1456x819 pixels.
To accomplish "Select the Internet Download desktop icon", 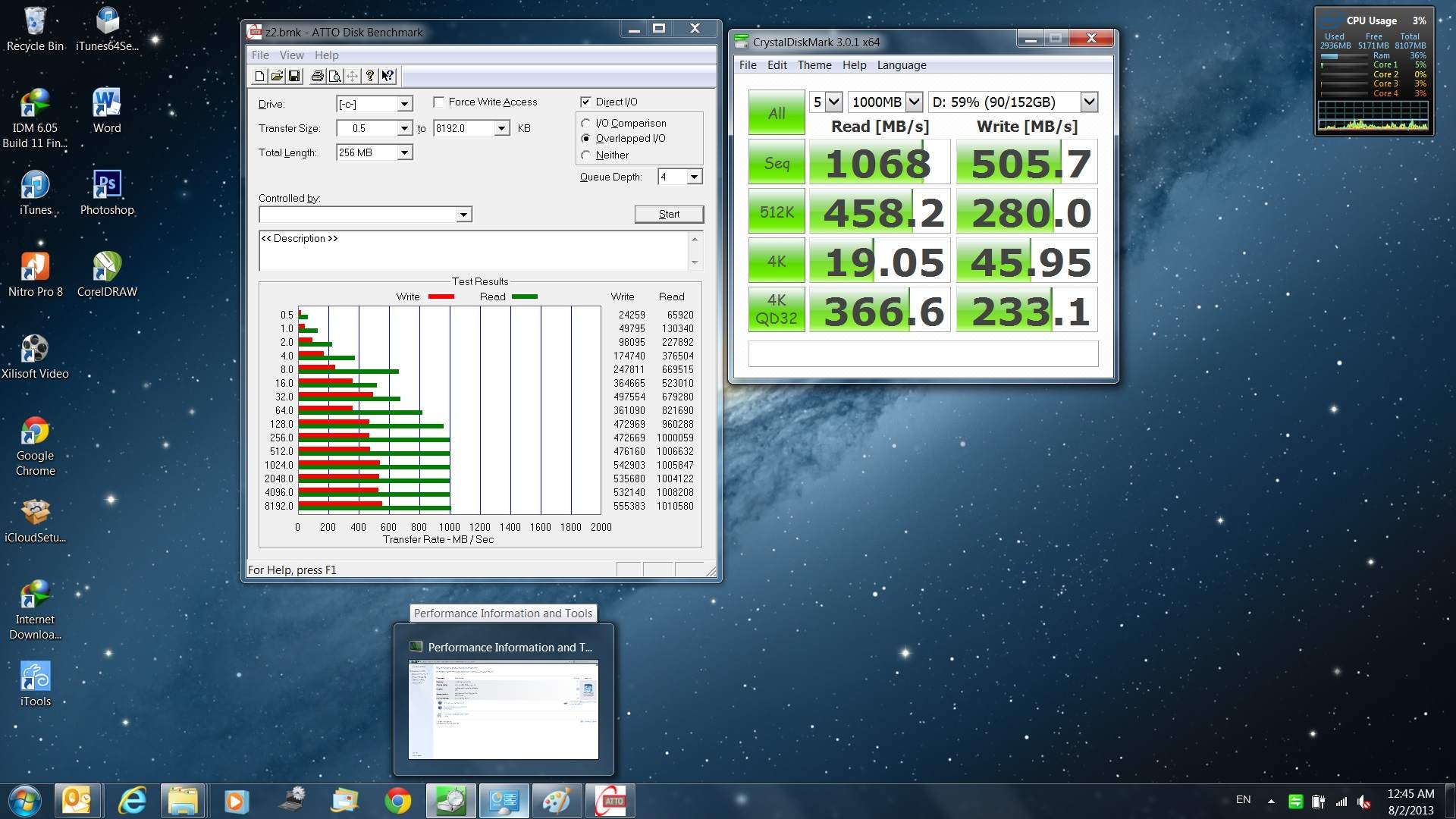I will tap(35, 610).
